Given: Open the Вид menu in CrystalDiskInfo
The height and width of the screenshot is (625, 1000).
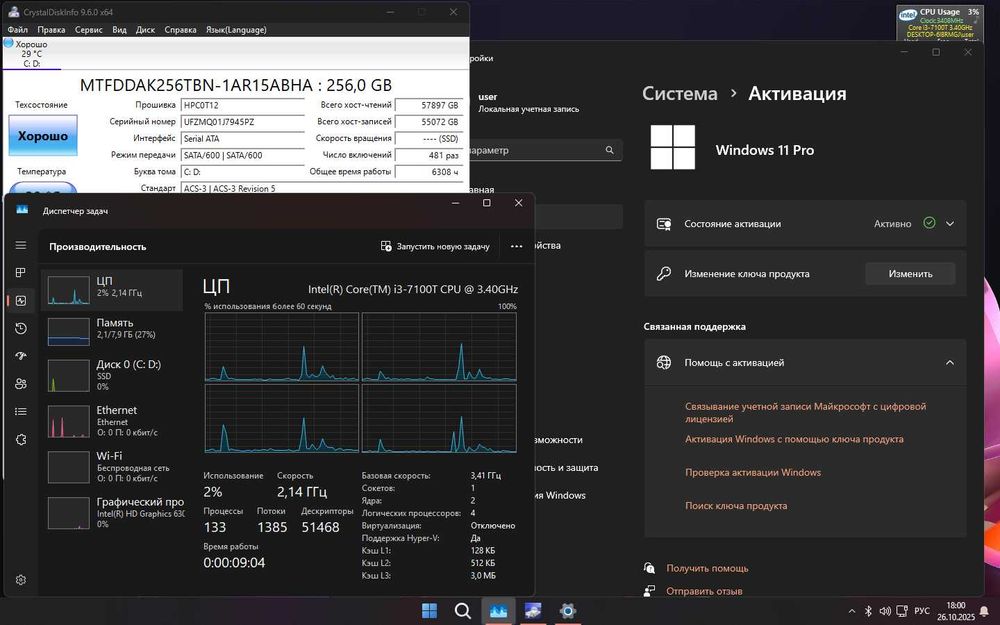Looking at the screenshot, I should (119, 29).
